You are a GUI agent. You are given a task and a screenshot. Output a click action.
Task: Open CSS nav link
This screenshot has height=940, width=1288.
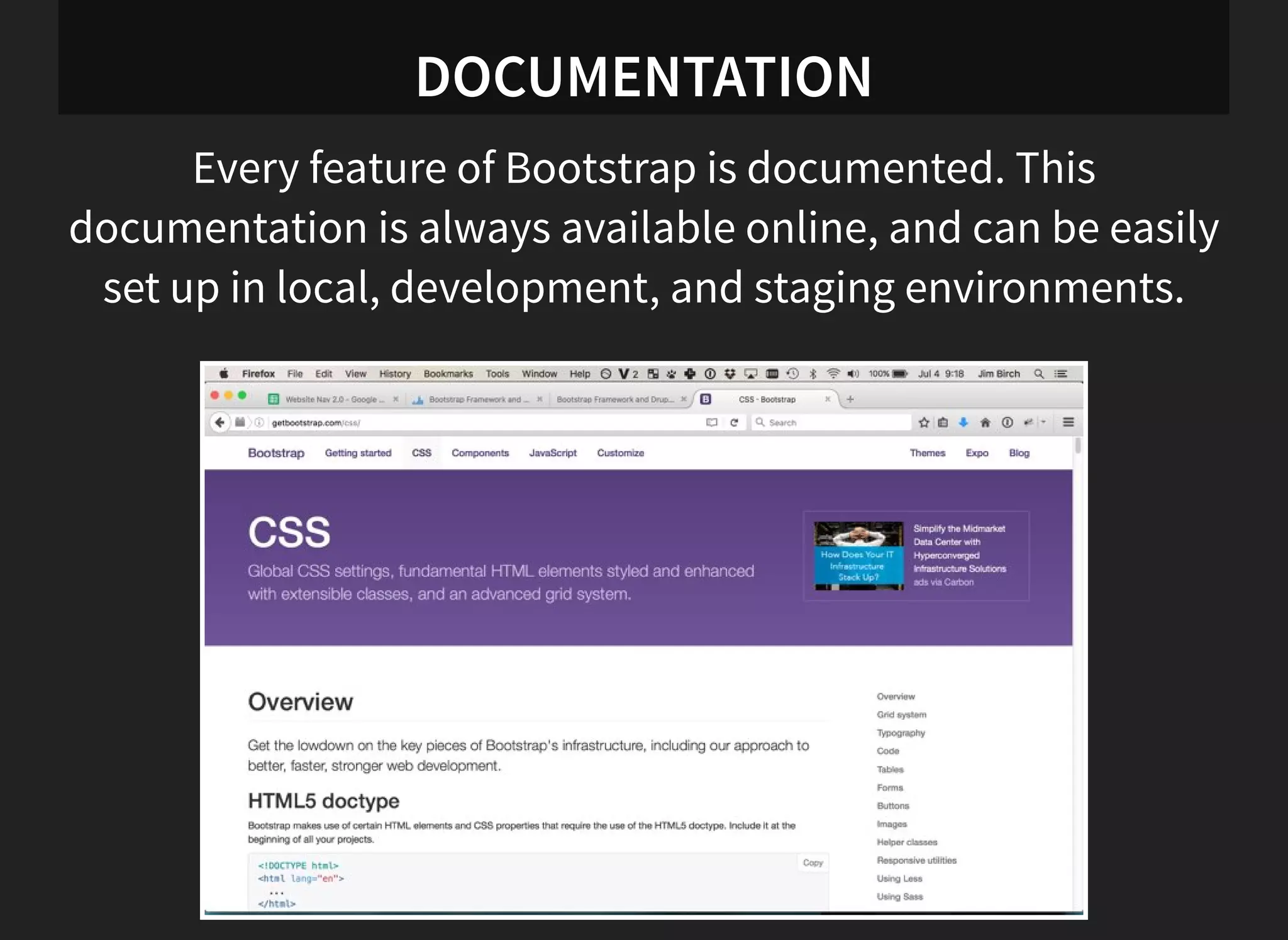(421, 453)
